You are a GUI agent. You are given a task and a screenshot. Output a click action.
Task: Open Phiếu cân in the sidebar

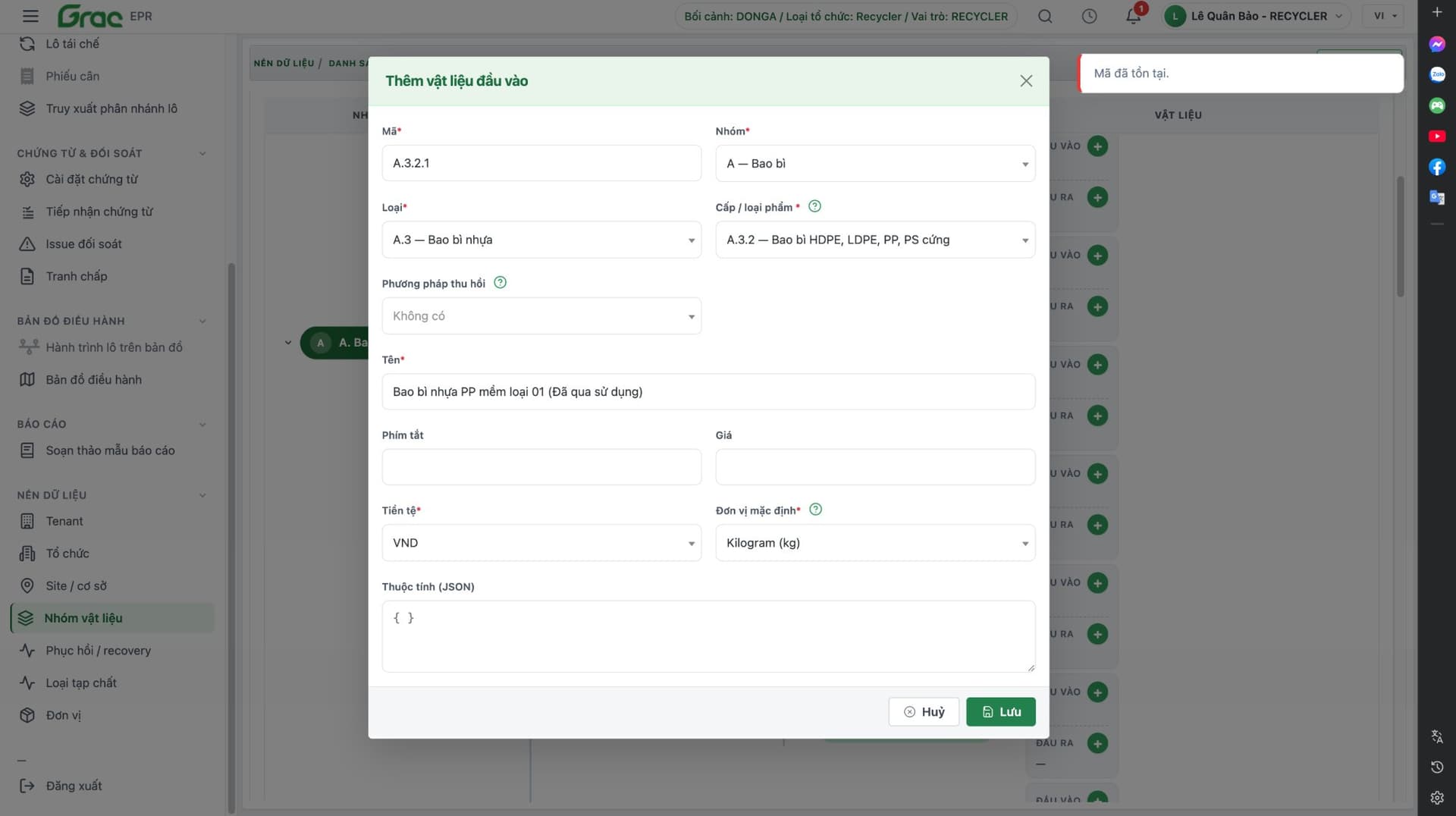point(72,76)
